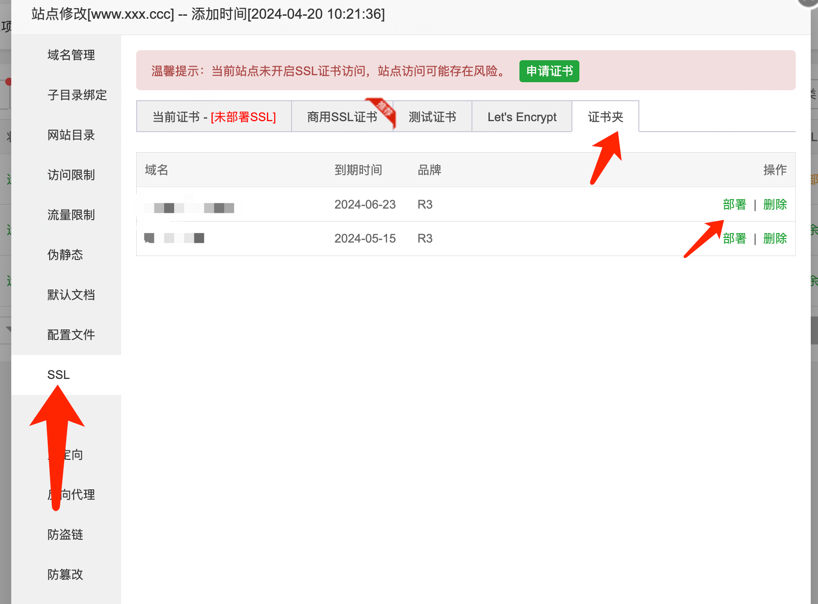
Task: Open the 域名管理 section in sidebar
Action: pyautogui.click(x=71, y=55)
